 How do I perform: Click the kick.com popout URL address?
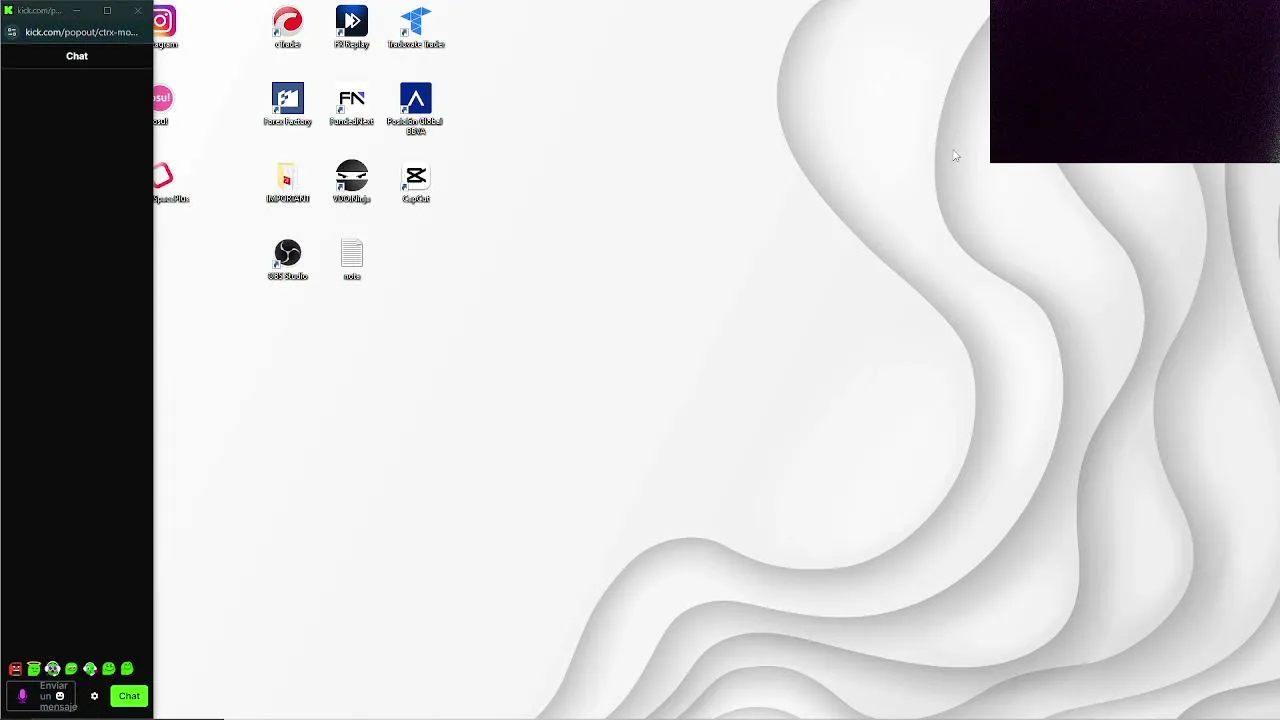coord(81,32)
